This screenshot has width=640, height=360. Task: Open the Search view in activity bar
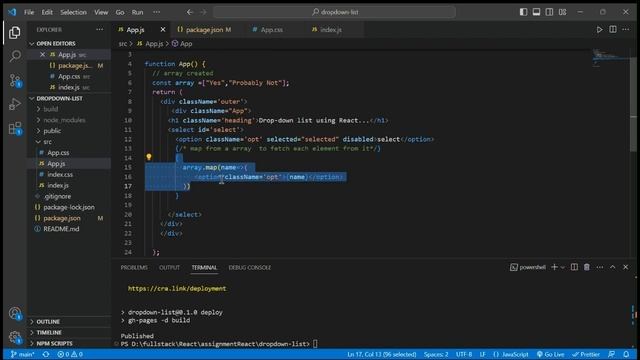click(15, 56)
